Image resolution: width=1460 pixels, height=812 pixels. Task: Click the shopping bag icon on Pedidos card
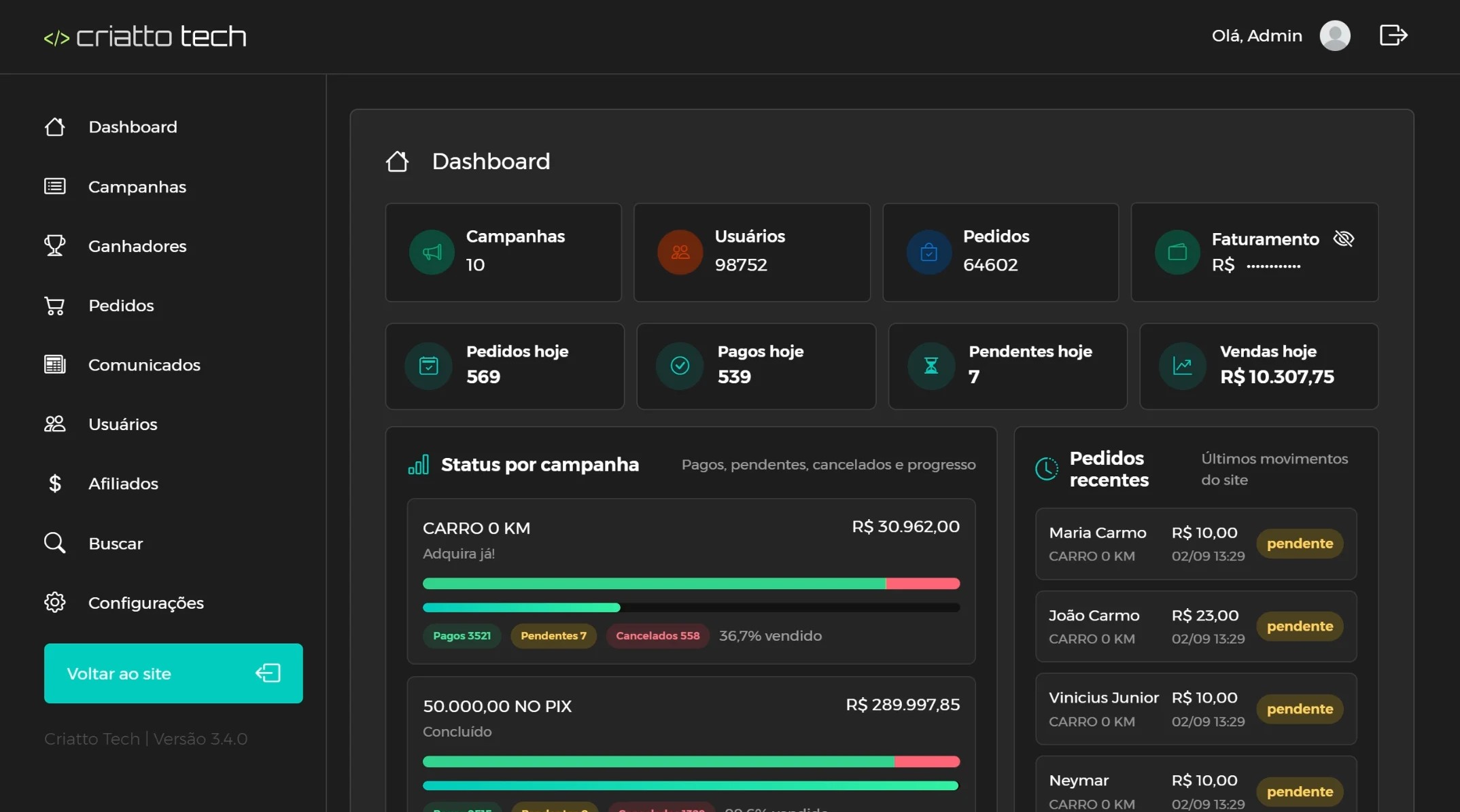928,253
